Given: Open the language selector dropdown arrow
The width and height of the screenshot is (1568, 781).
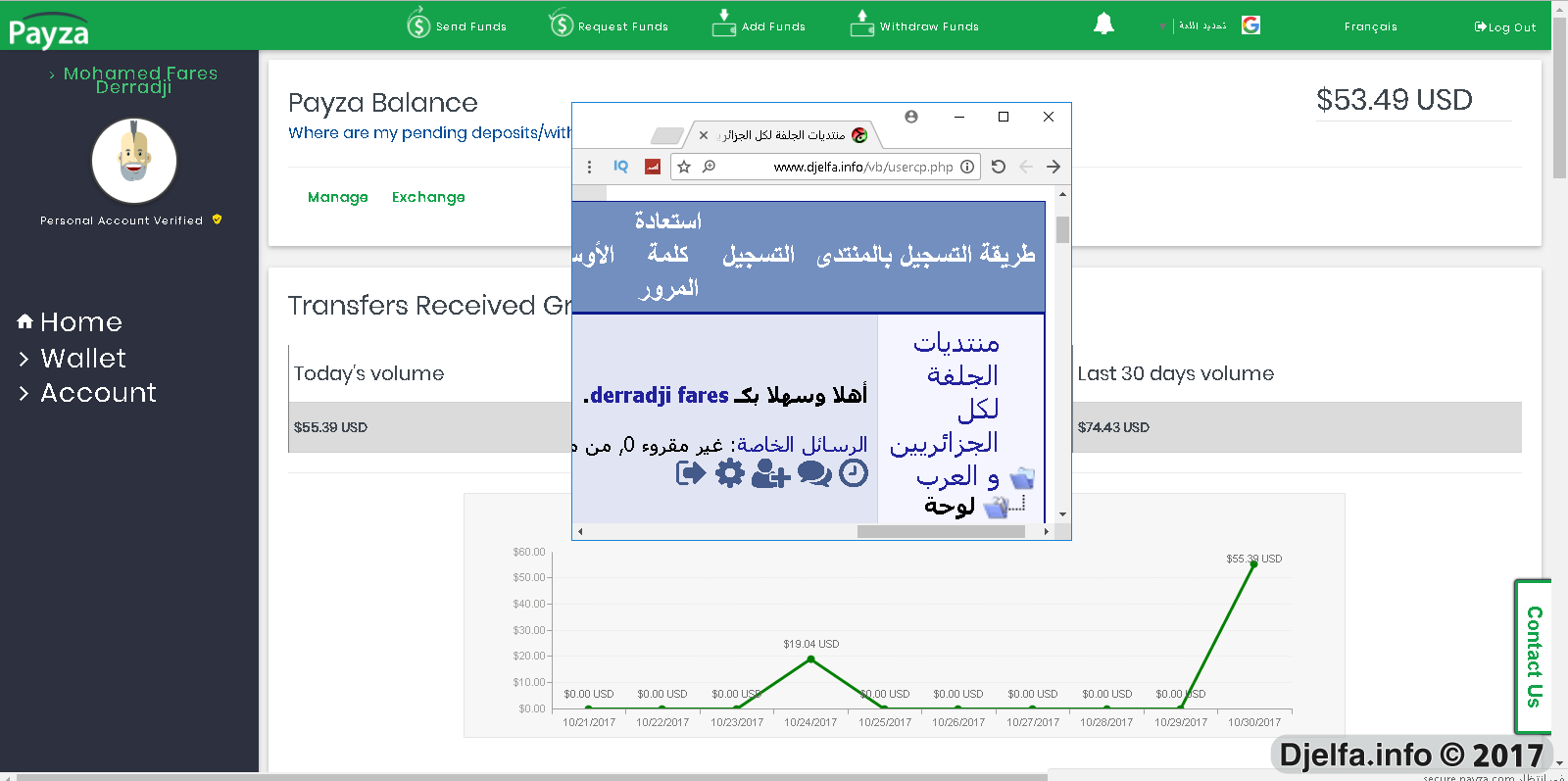Looking at the screenshot, I should (x=1163, y=27).
